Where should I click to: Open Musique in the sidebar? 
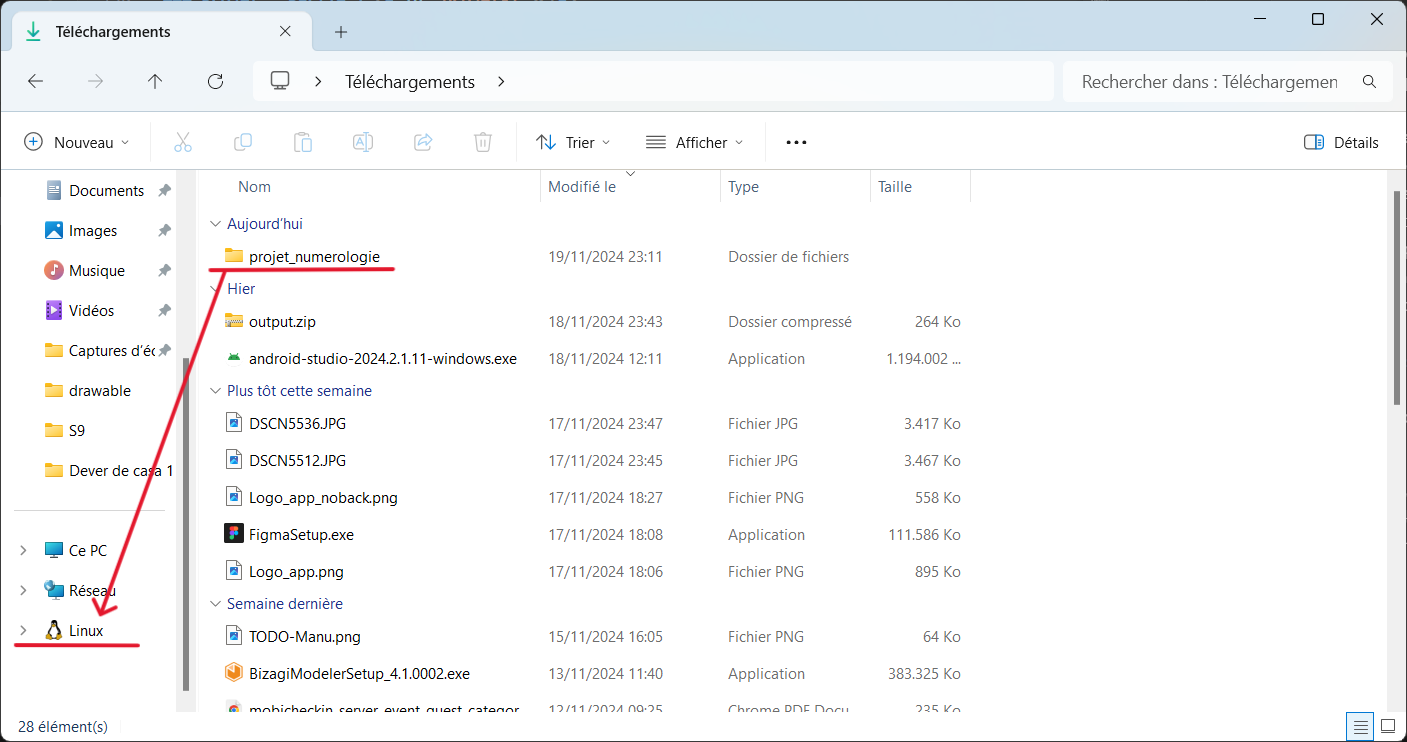click(x=97, y=271)
